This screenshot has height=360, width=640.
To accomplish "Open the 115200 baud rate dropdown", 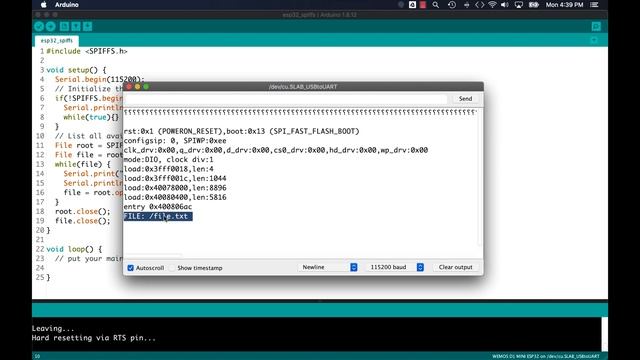I will coord(394,267).
